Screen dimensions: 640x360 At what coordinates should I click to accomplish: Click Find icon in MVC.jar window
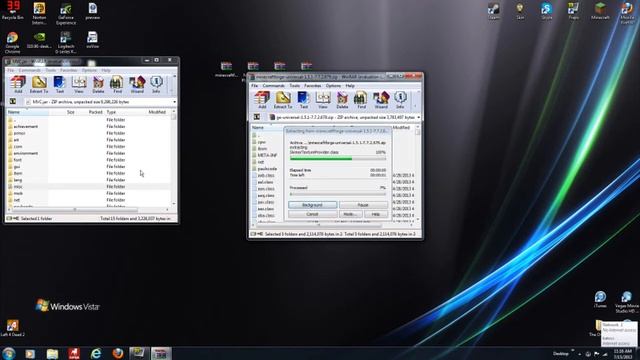[x=117, y=84]
